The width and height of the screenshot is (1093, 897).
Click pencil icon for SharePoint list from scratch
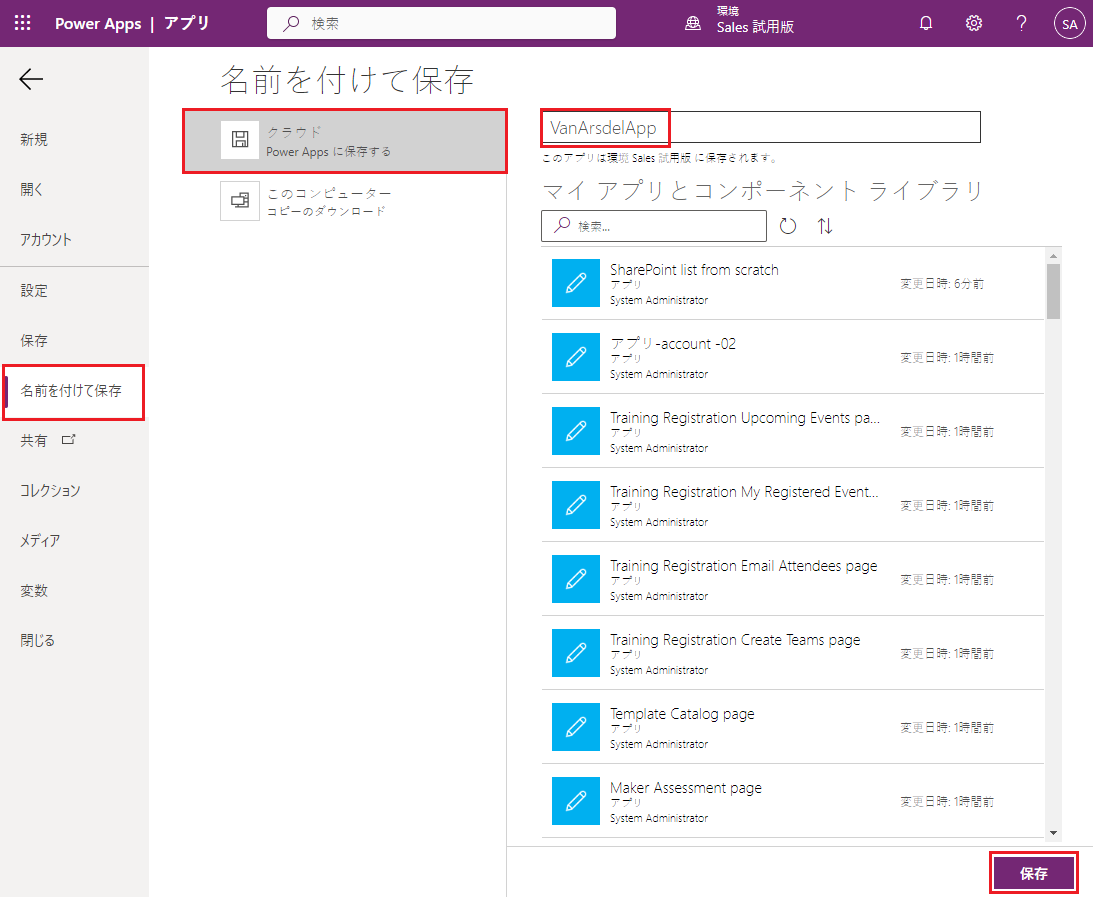pyautogui.click(x=576, y=283)
